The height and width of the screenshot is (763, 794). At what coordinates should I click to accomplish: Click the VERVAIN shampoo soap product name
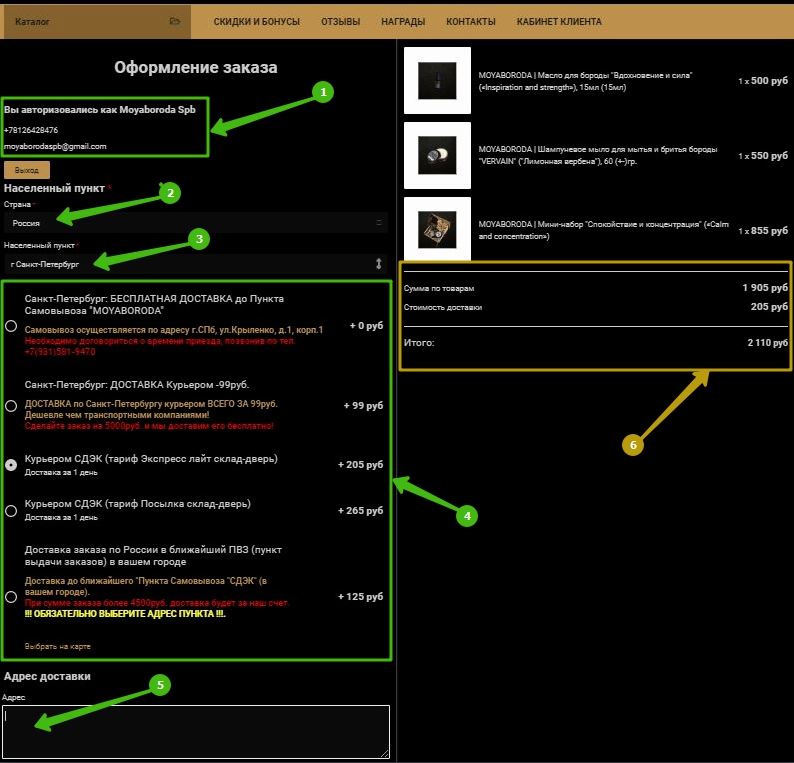[x=598, y=155]
